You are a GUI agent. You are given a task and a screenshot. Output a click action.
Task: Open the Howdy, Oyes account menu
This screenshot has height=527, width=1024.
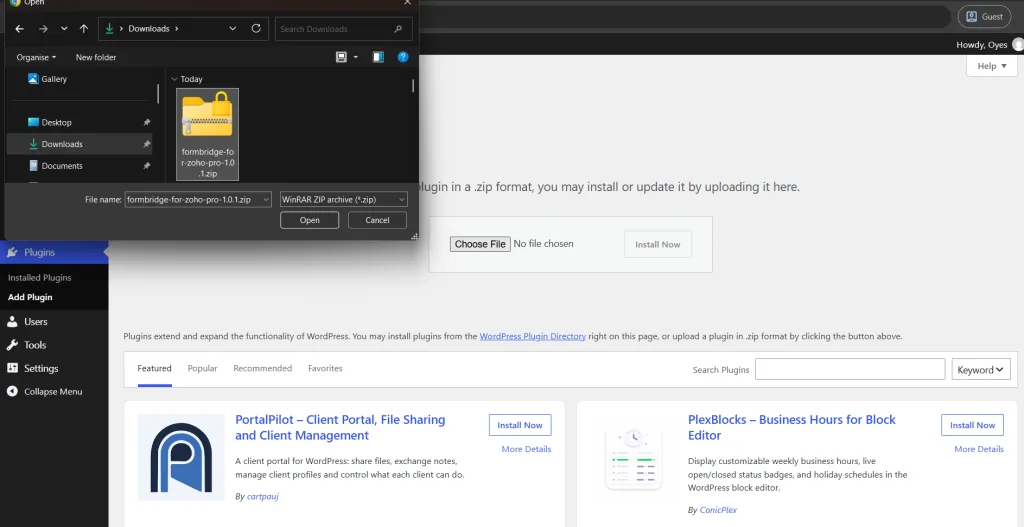coord(987,45)
